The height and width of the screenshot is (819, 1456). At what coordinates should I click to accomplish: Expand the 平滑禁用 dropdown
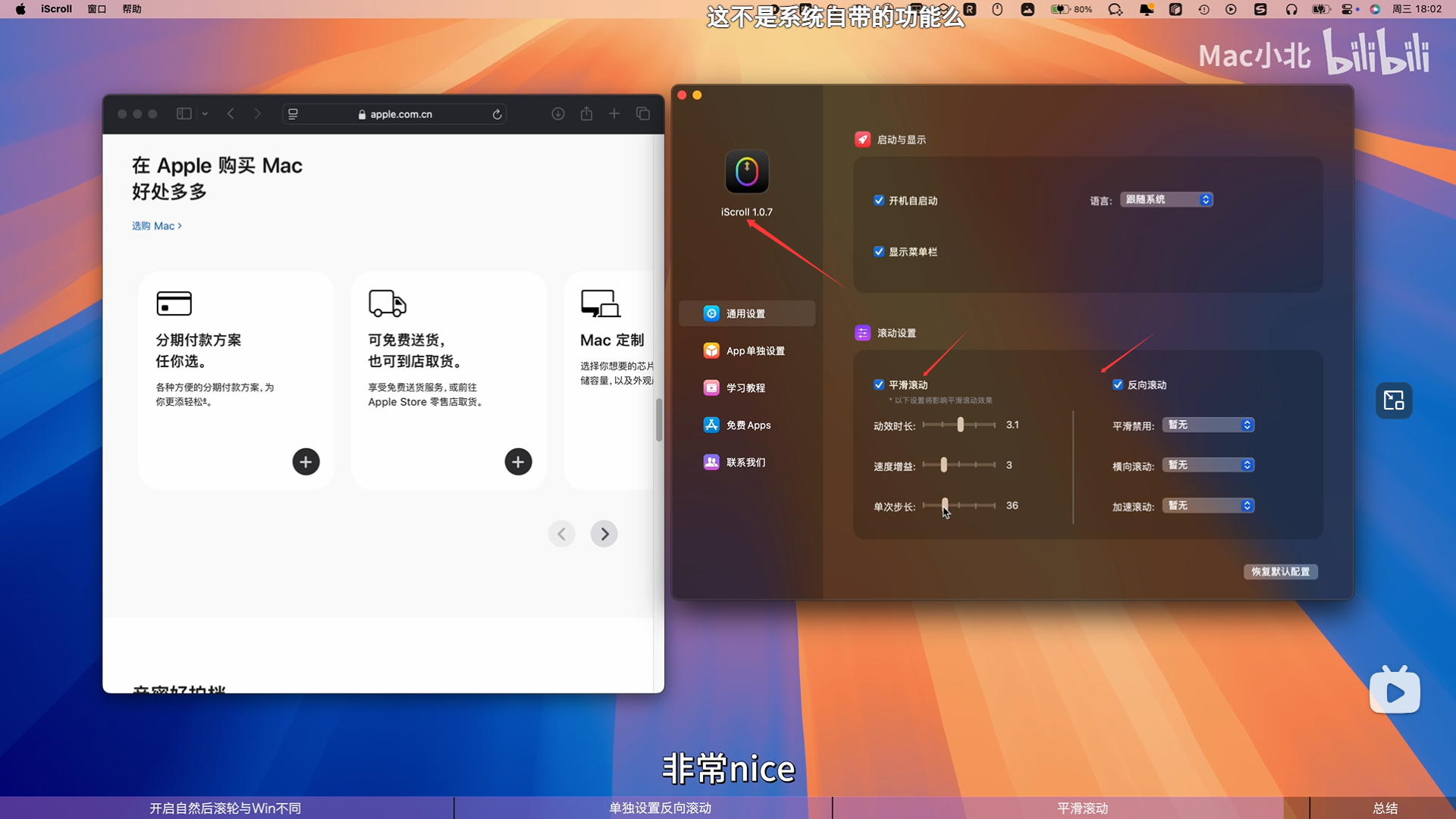coord(1208,425)
